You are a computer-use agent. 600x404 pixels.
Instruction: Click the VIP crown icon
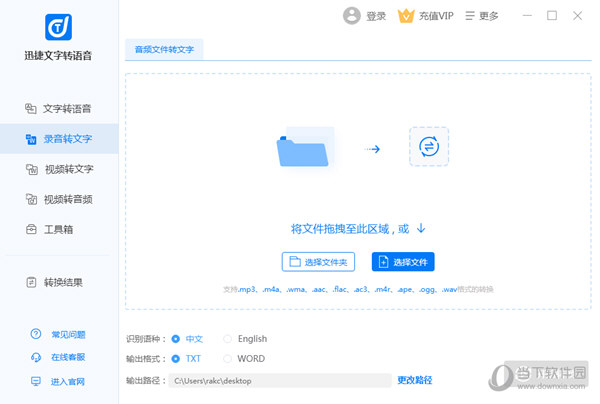tap(406, 16)
